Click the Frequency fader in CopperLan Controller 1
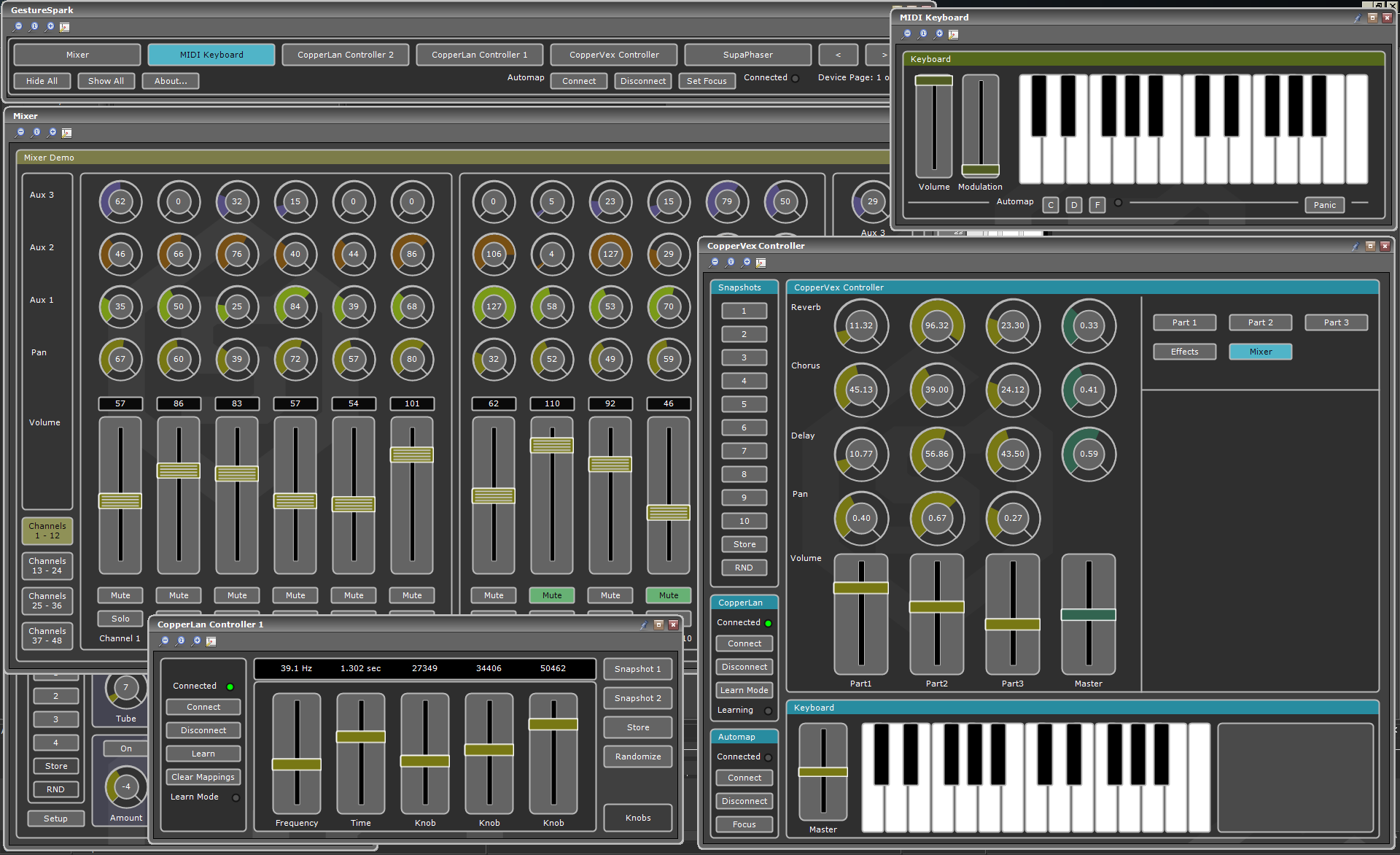Screen dimensions: 1400x855 [x=297, y=754]
